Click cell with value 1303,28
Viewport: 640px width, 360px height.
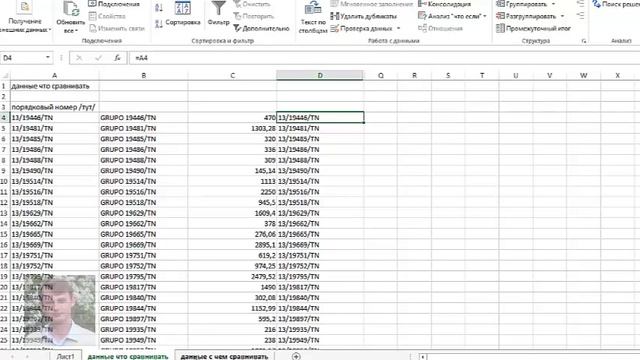232,128
